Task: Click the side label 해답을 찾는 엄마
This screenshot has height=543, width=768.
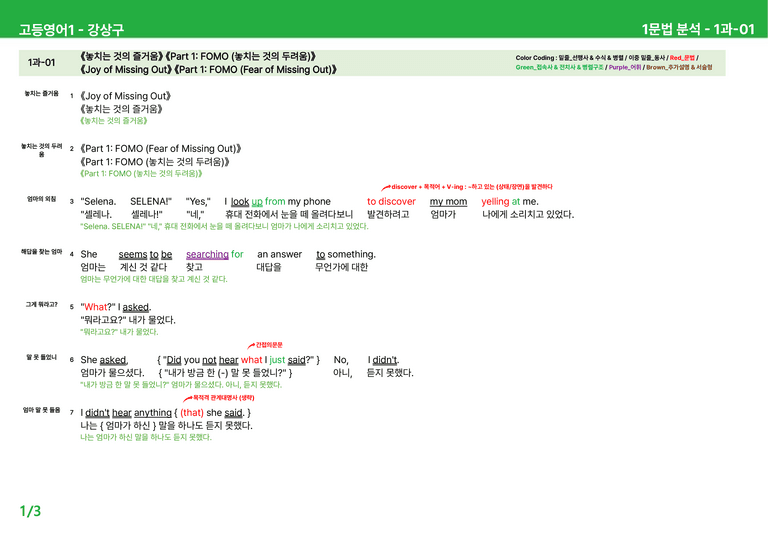Action: pyautogui.click(x=41, y=252)
